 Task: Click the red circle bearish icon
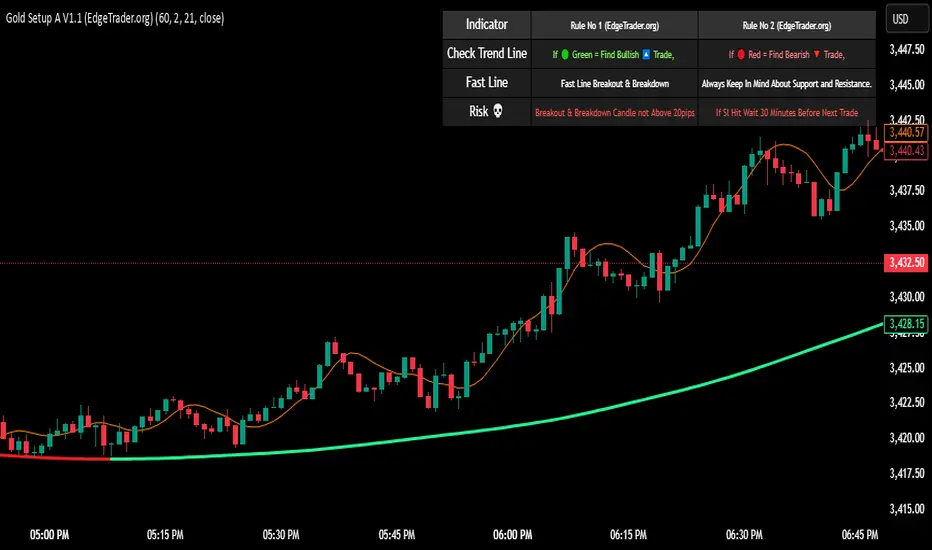pyautogui.click(x=741, y=53)
